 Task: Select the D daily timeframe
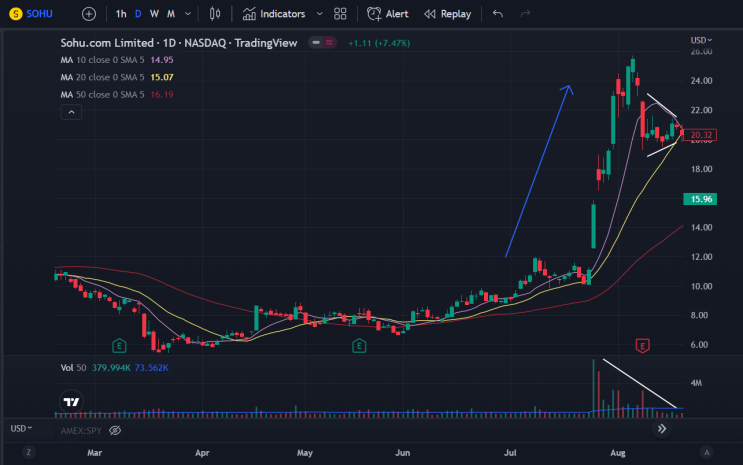[x=138, y=14]
